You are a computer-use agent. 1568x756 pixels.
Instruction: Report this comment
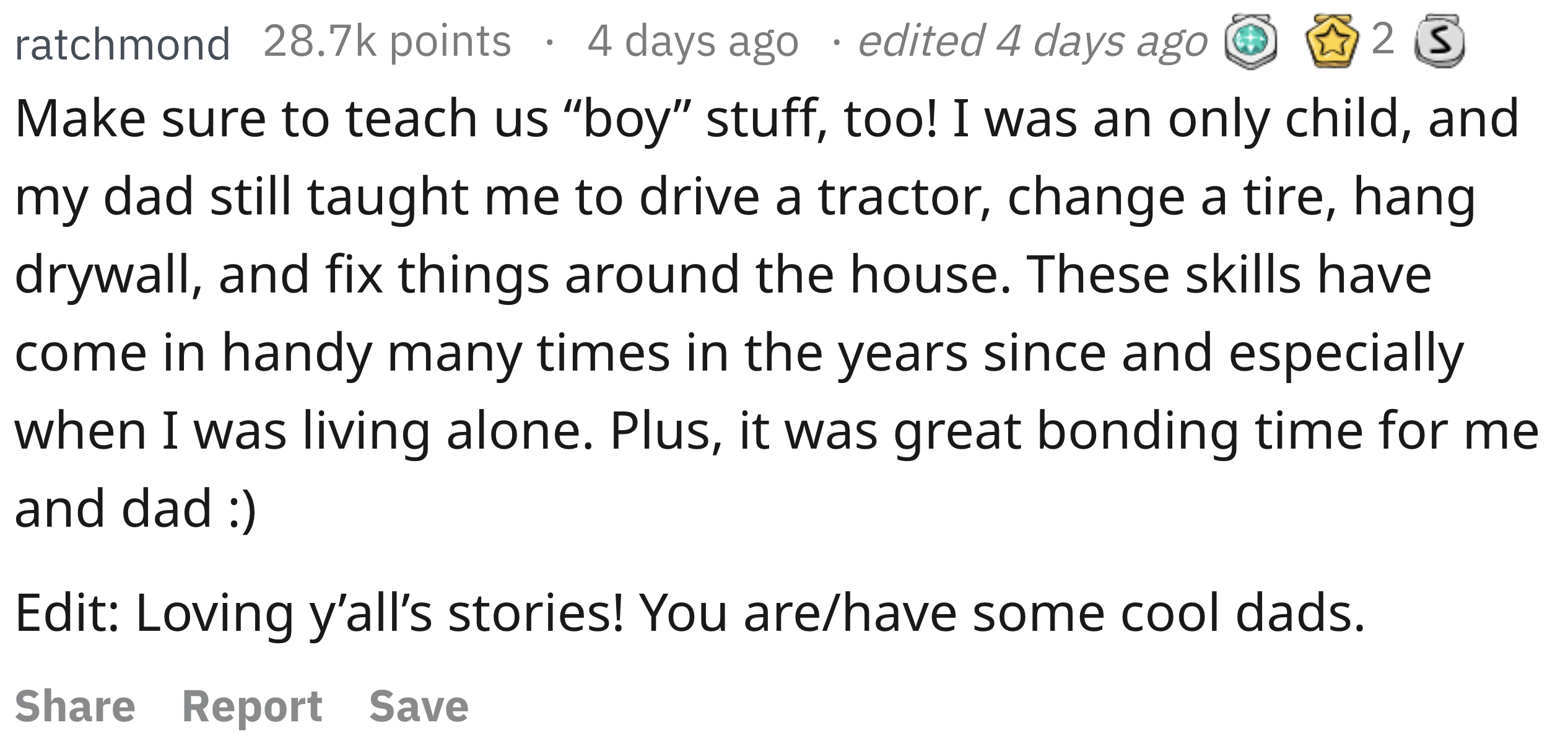(x=252, y=706)
